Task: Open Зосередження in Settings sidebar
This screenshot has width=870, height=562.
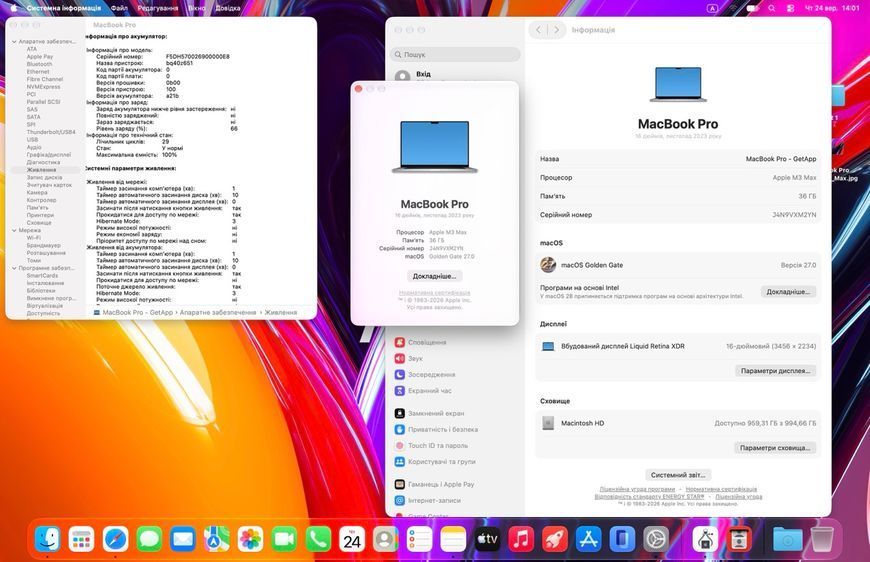Action: pyautogui.click(x=431, y=374)
